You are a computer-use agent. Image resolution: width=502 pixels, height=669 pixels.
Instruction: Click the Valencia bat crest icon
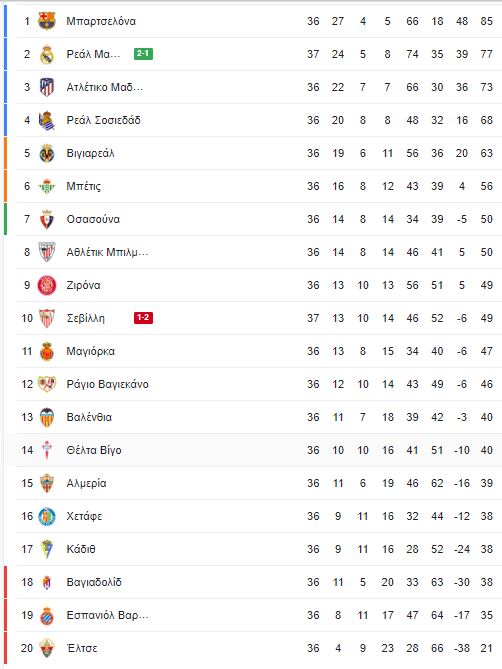(x=47, y=417)
